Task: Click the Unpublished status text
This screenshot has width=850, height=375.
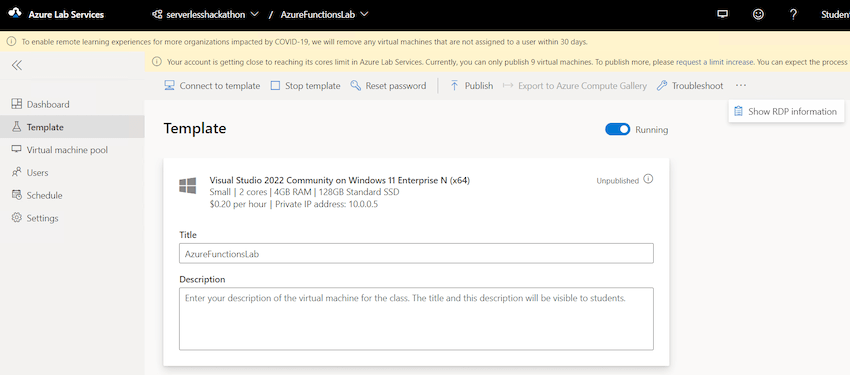Action: (x=617, y=181)
